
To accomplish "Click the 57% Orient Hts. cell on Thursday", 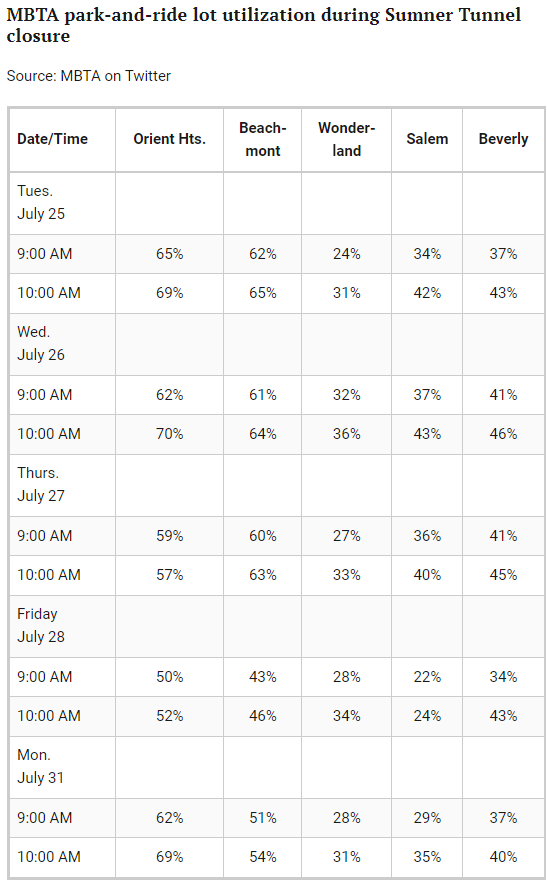I will click(x=169, y=575).
